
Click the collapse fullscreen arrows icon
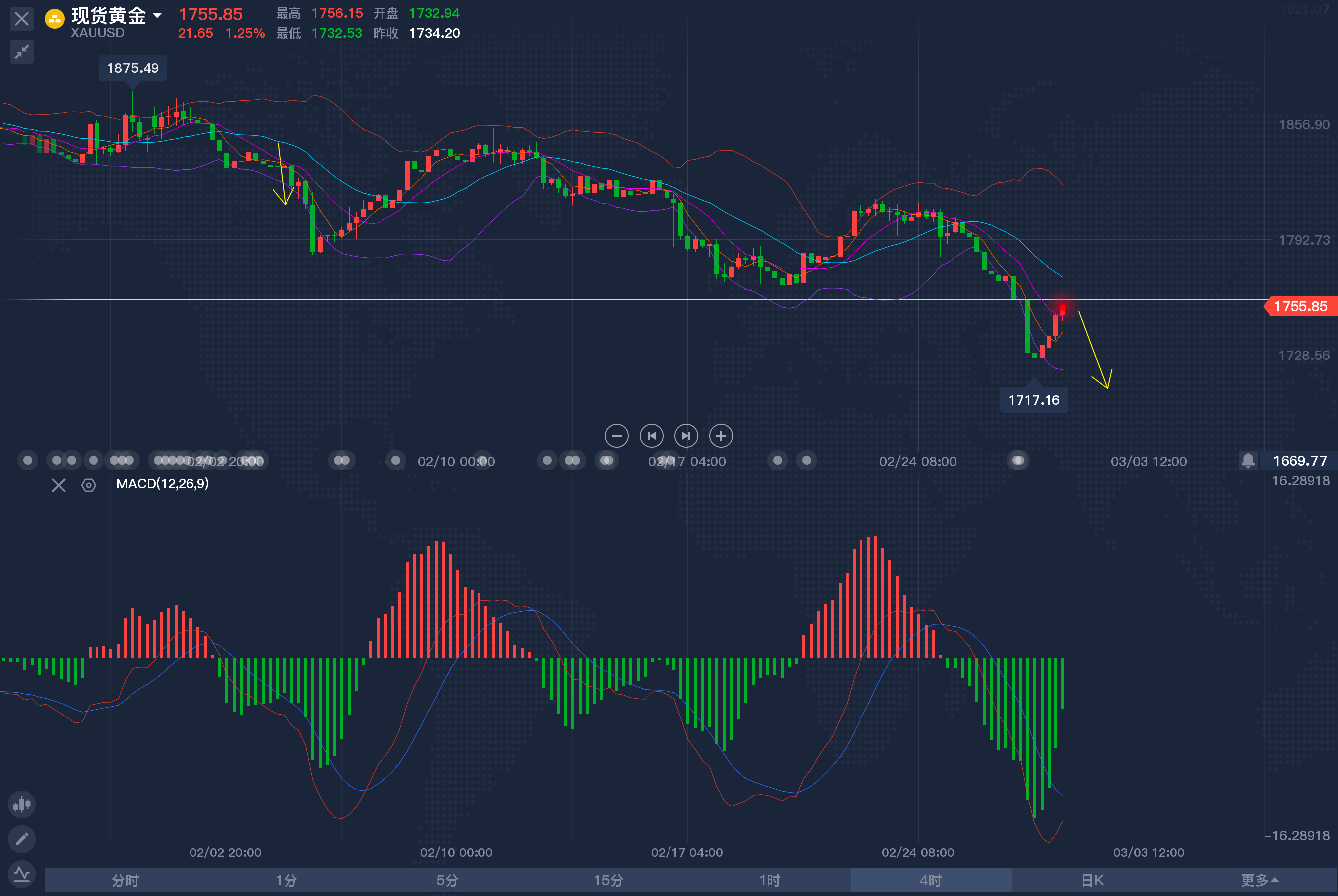pyautogui.click(x=22, y=52)
